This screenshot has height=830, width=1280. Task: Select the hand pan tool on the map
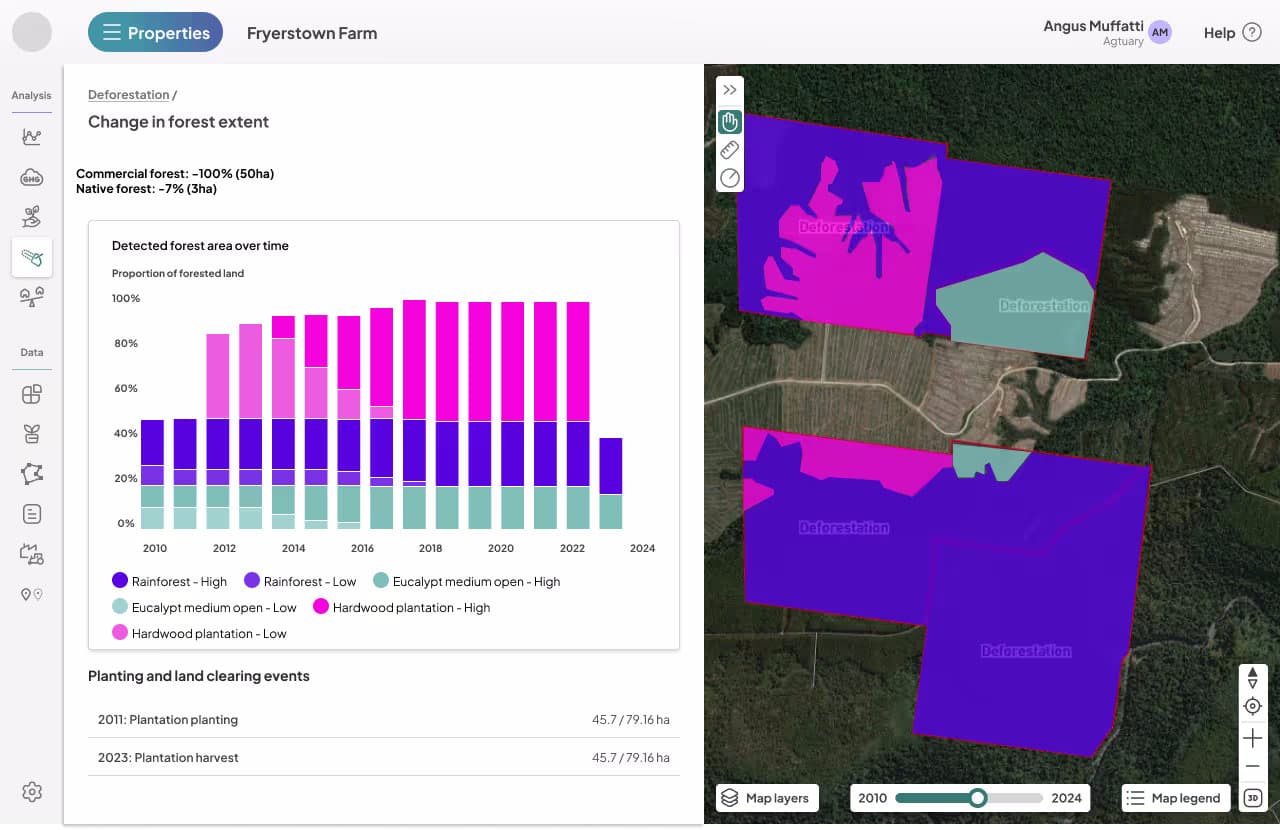pos(729,122)
